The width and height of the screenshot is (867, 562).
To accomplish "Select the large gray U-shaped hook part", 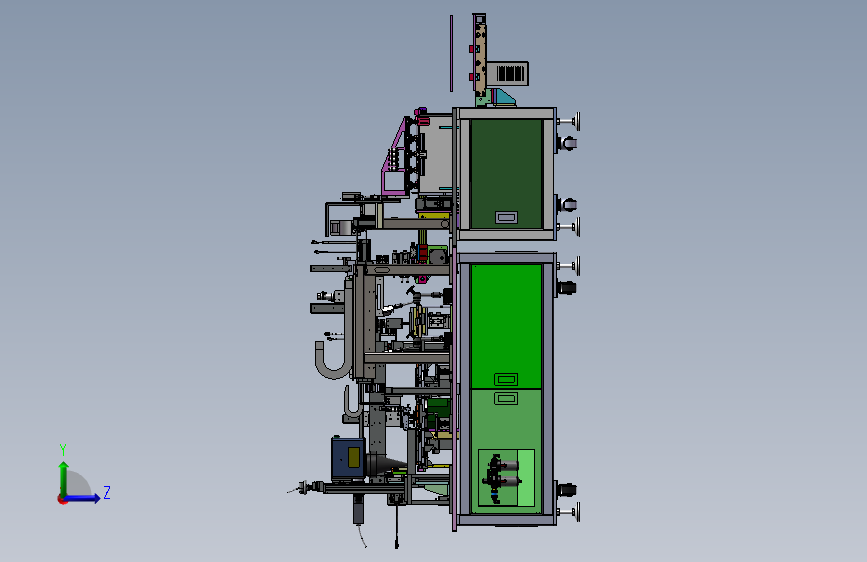I will (333, 360).
